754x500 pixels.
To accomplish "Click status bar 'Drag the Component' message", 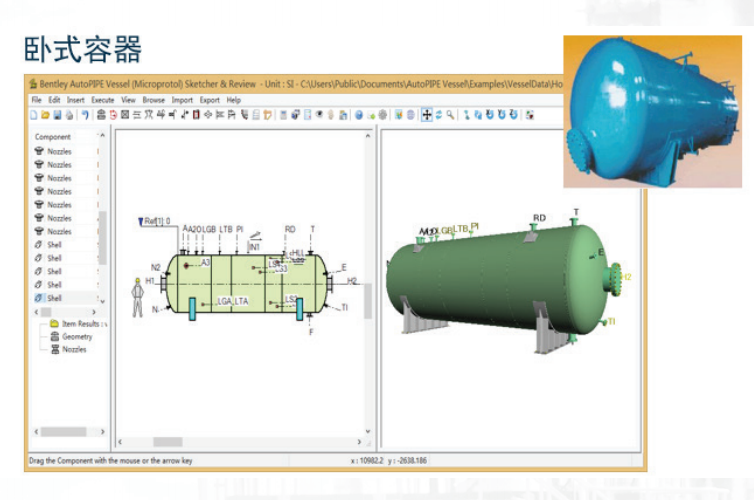I will 111,461.
